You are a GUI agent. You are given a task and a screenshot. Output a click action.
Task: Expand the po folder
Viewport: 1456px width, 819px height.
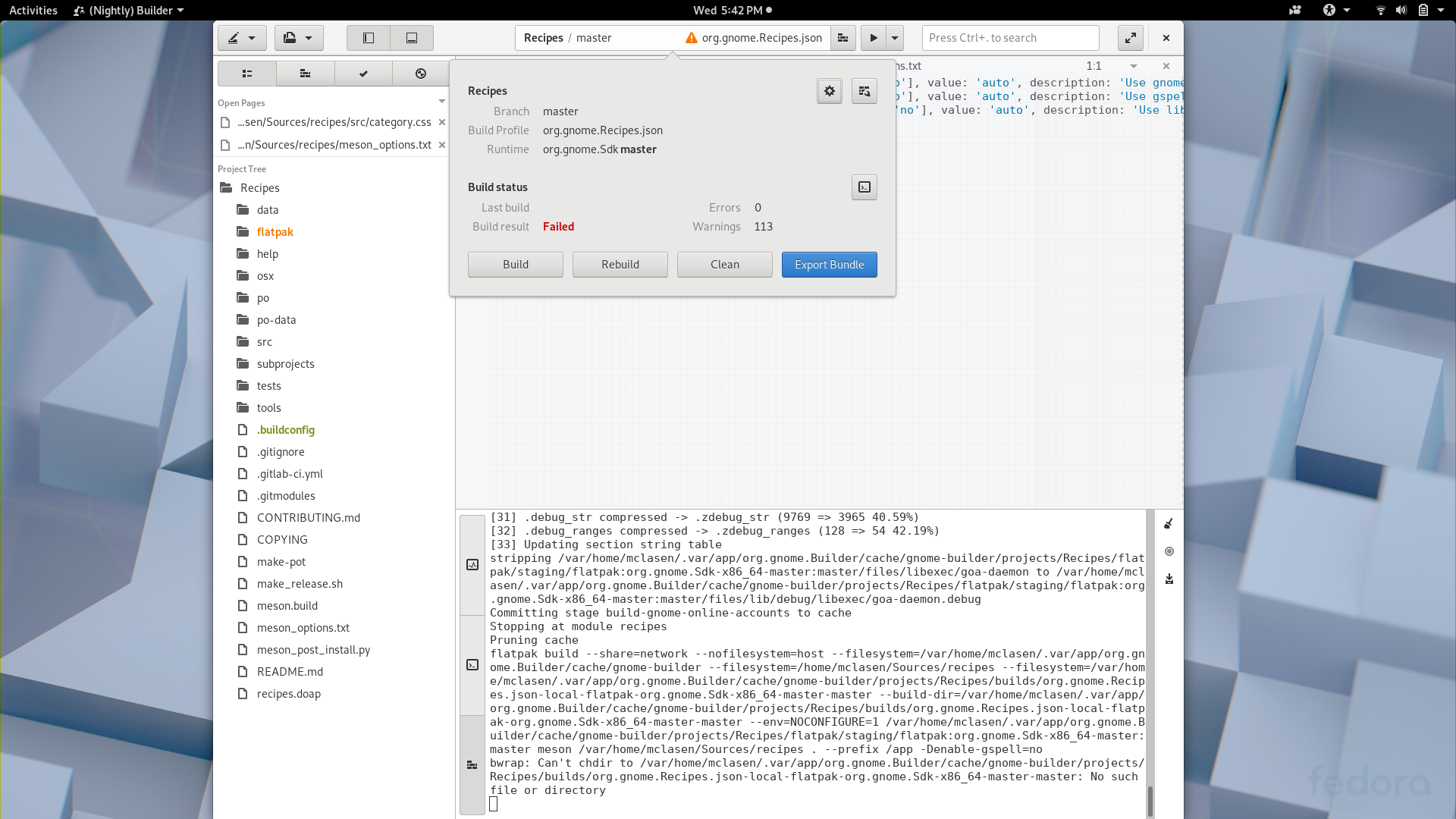click(x=262, y=298)
